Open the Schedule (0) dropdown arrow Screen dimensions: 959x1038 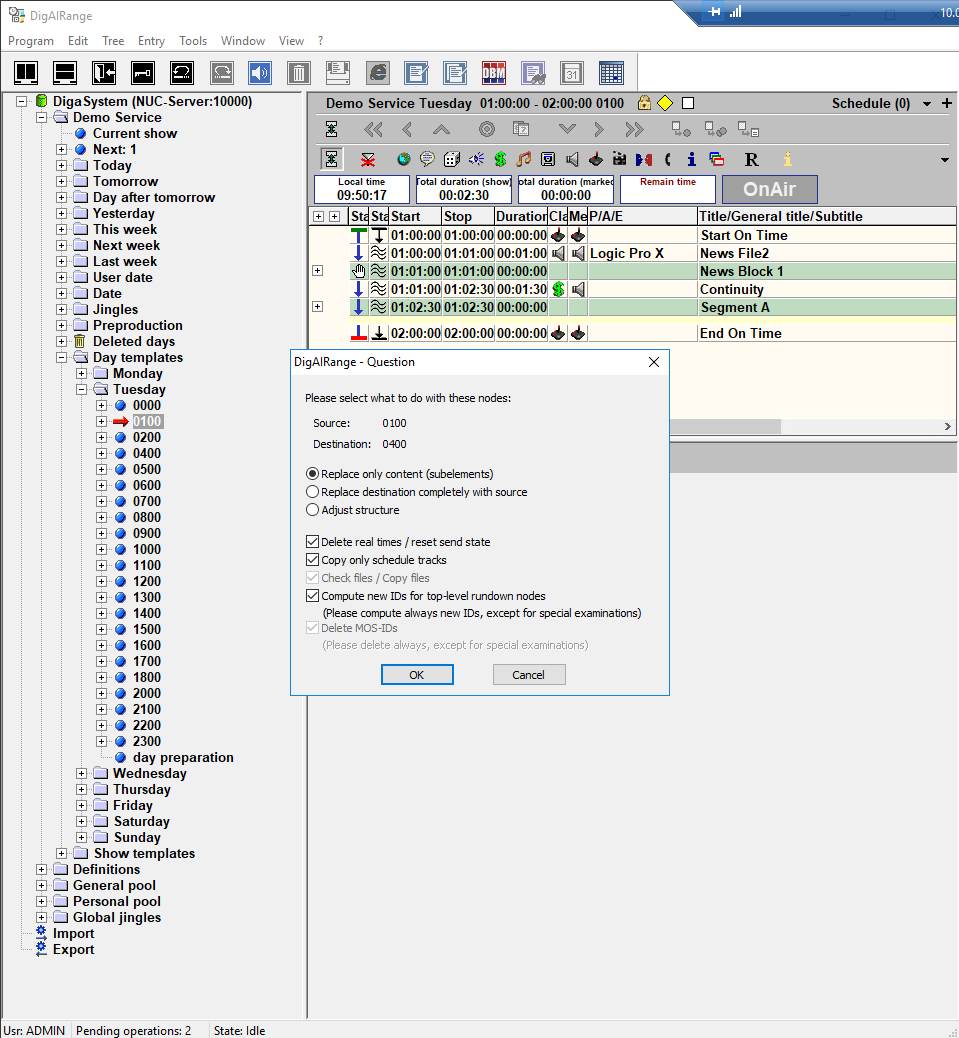pyautogui.click(x=927, y=104)
